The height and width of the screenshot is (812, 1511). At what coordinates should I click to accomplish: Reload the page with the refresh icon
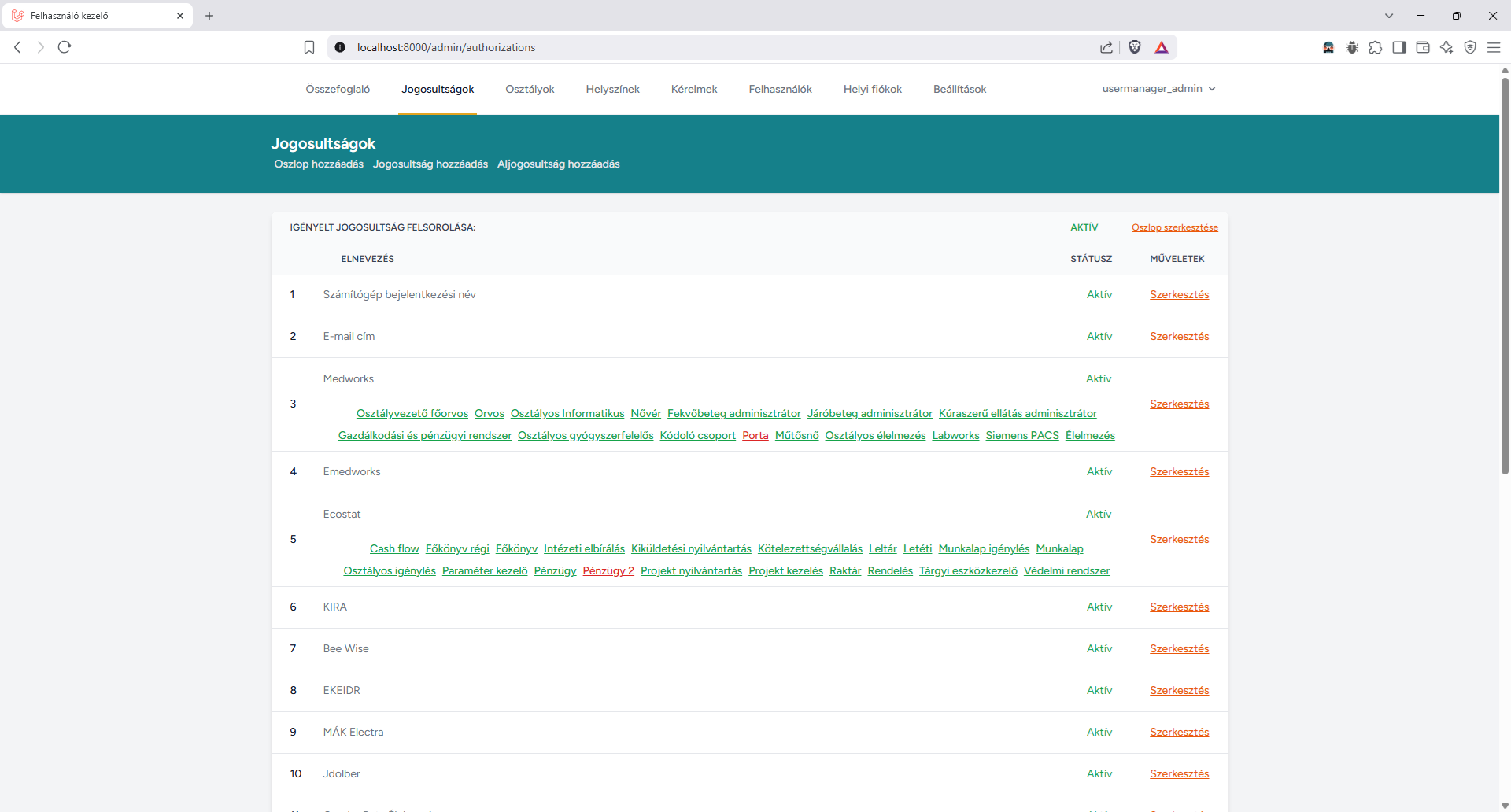point(65,47)
